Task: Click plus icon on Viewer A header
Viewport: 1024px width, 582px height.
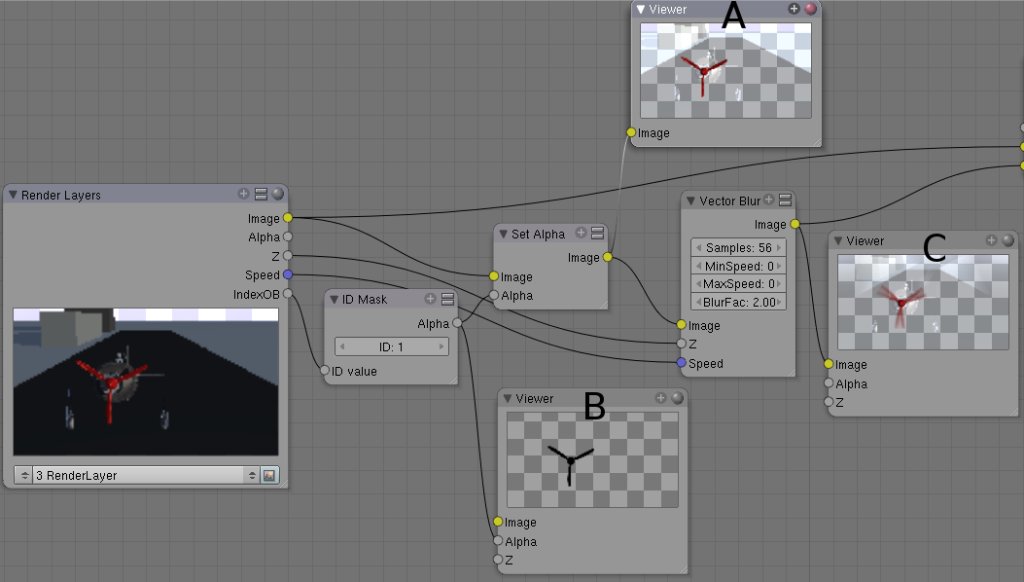Action: click(x=793, y=8)
